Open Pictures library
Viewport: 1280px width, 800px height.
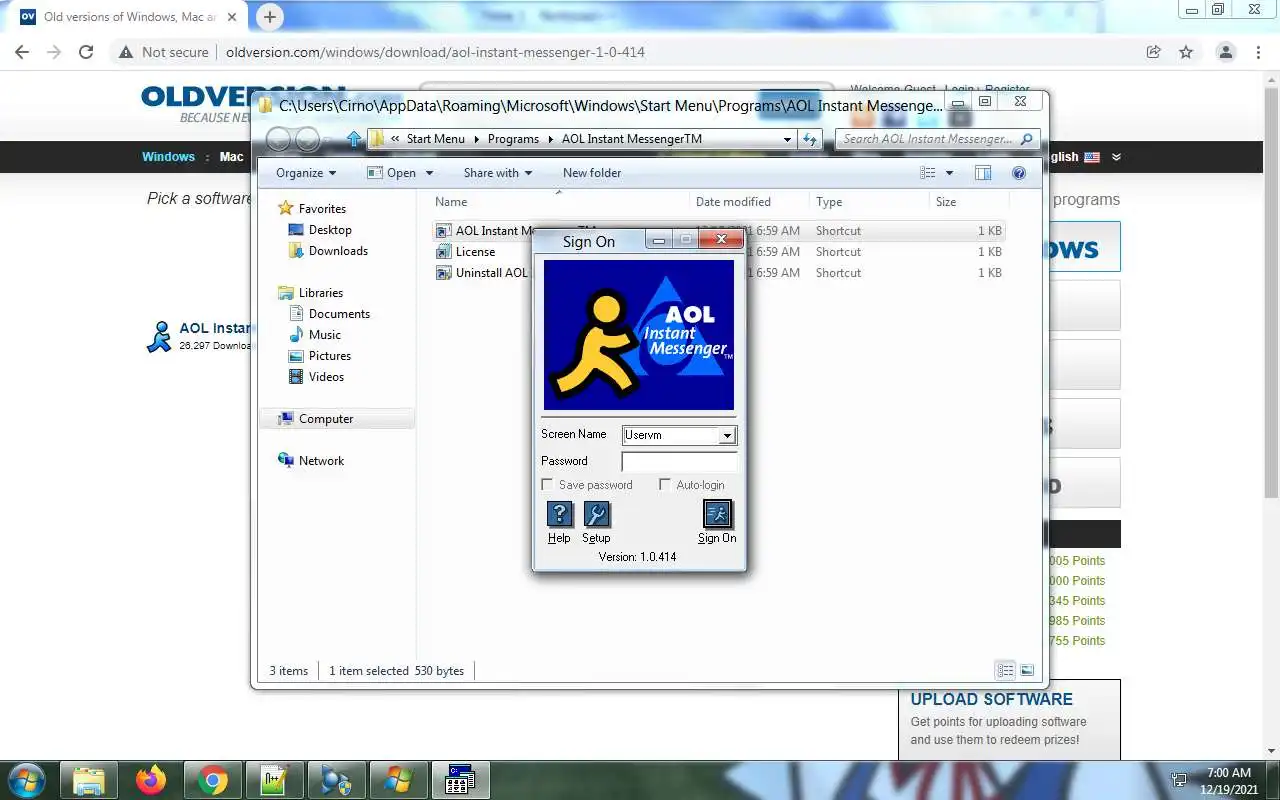[x=329, y=356]
